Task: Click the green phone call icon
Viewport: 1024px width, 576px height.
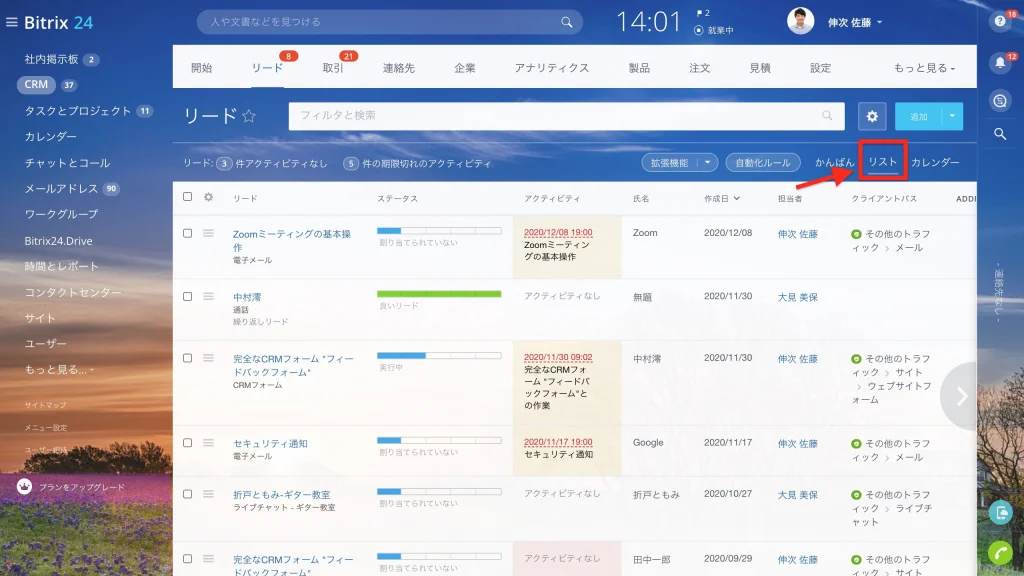Action: point(1000,553)
